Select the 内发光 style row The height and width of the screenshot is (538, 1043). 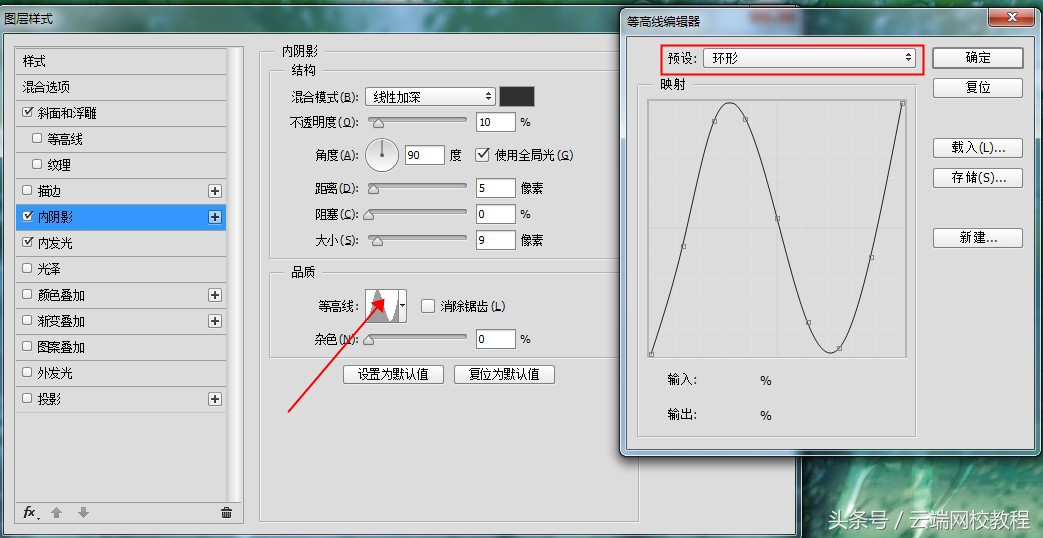[x=120, y=243]
